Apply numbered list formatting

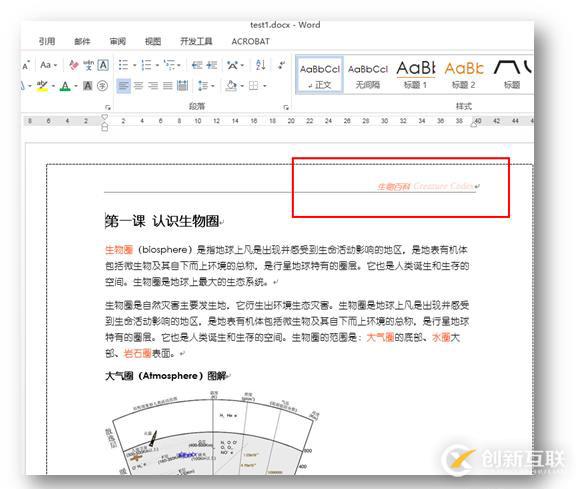[x=146, y=65]
